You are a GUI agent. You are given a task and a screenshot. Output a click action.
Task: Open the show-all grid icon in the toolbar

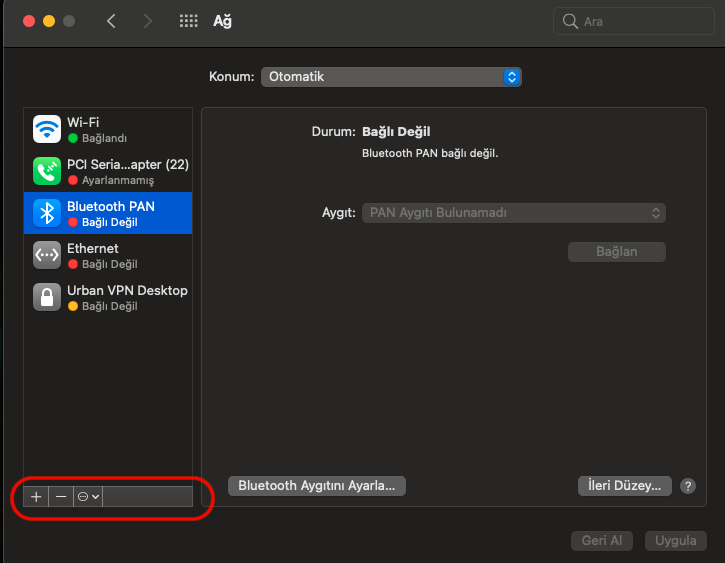(187, 21)
